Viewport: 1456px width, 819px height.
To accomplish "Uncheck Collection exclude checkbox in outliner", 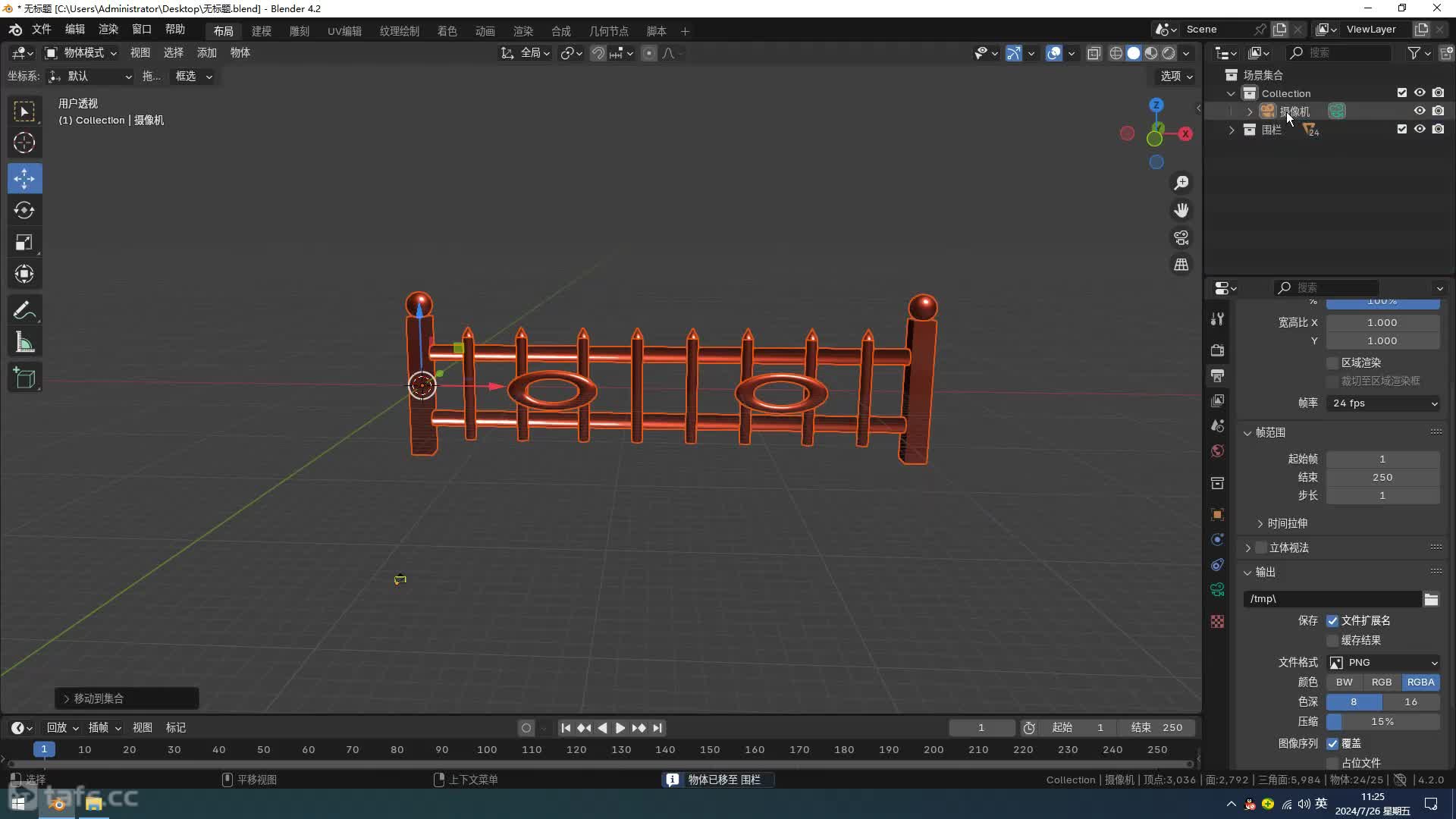I will point(1402,93).
